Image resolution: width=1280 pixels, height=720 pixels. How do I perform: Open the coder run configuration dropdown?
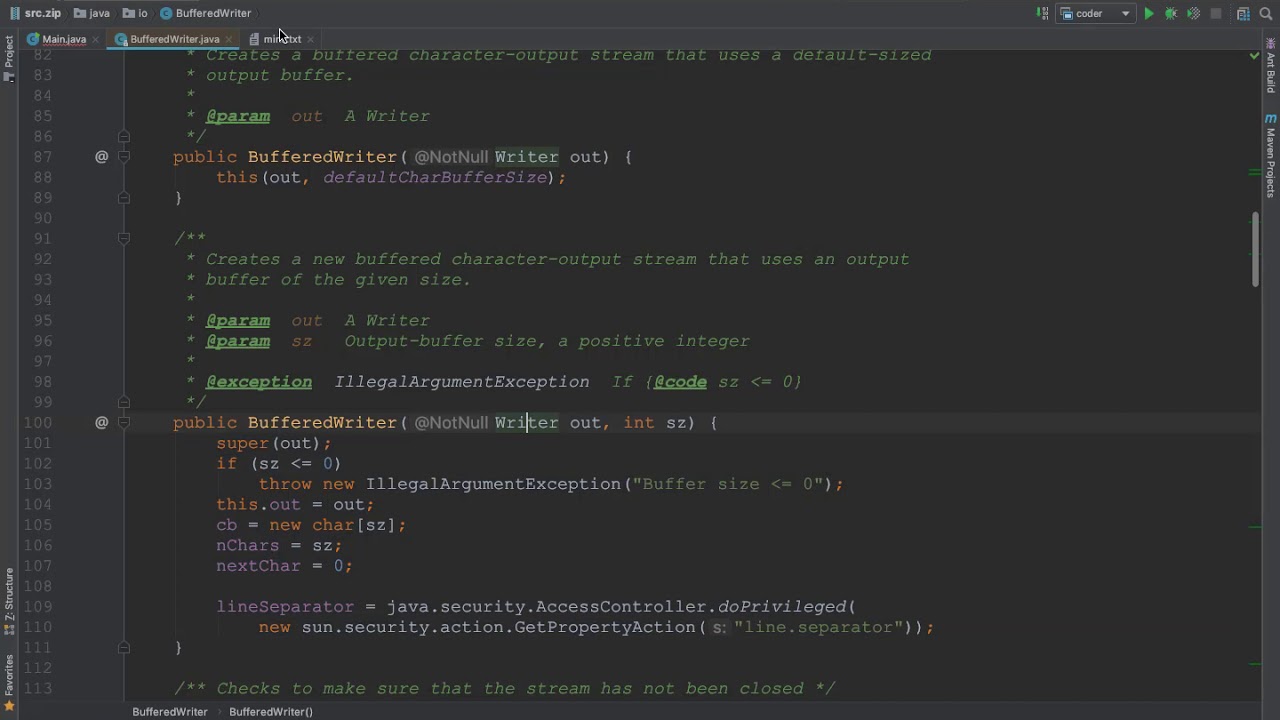[x=1095, y=14]
